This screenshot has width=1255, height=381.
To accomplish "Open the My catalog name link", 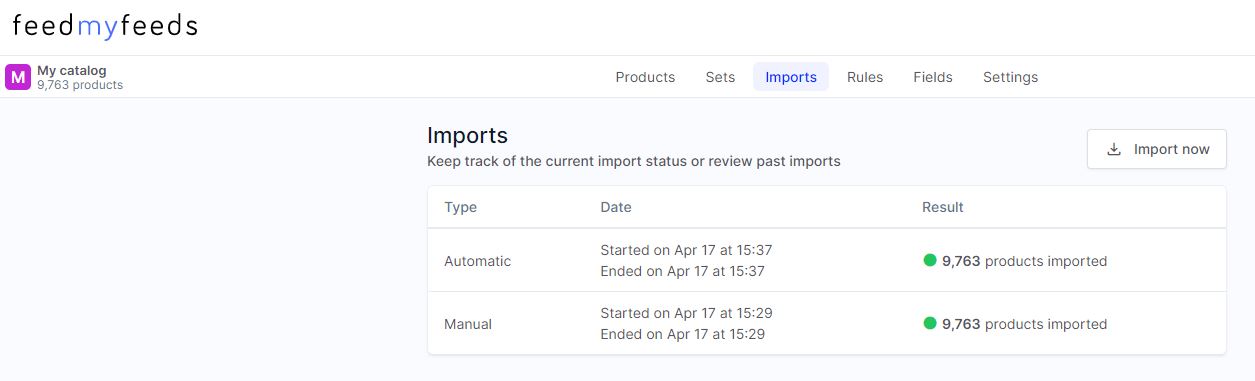I will tap(72, 70).
